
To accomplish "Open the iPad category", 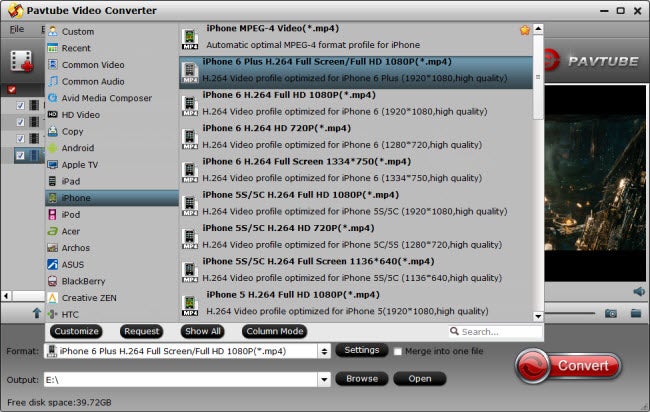I will (112, 181).
